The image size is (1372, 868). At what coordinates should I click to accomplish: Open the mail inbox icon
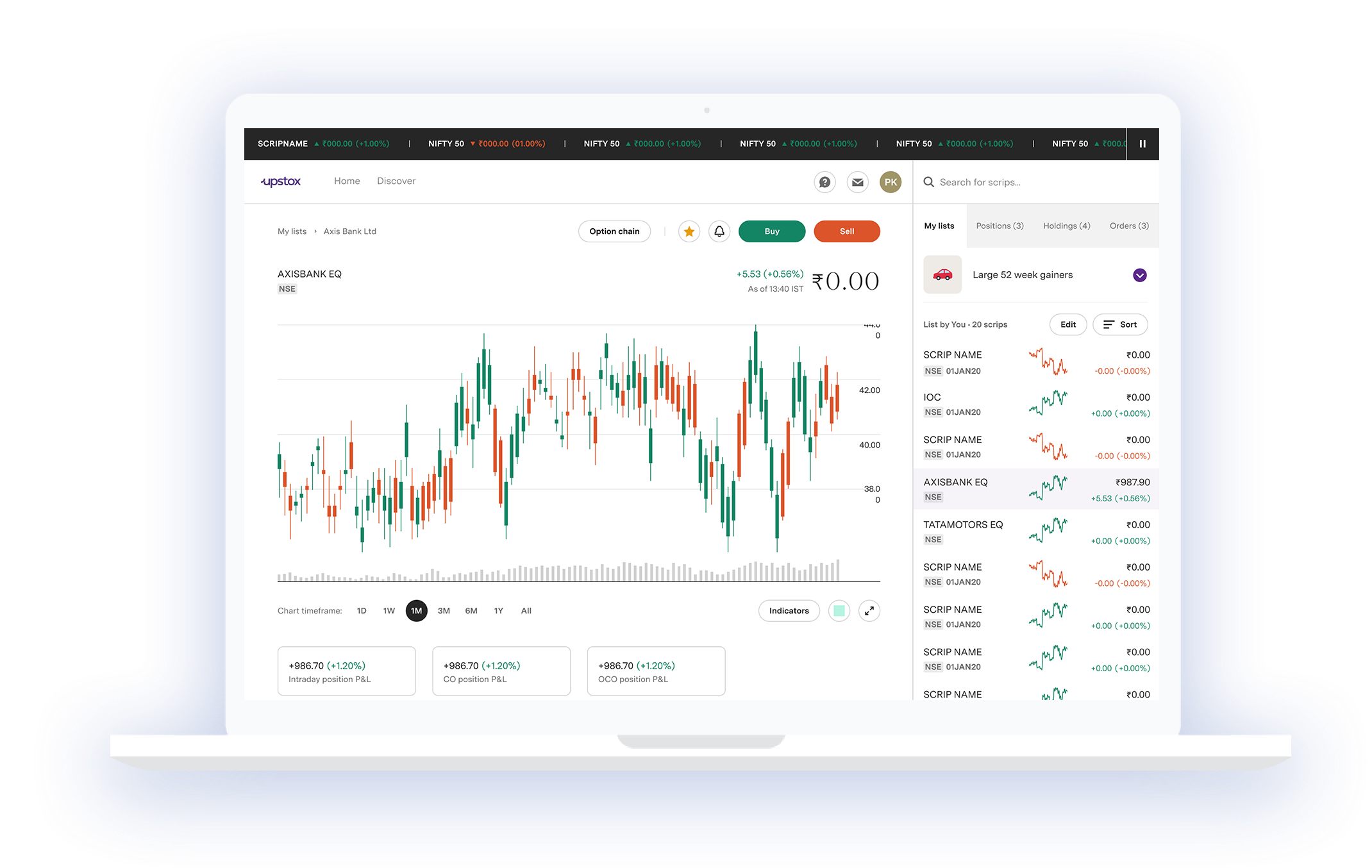857,182
